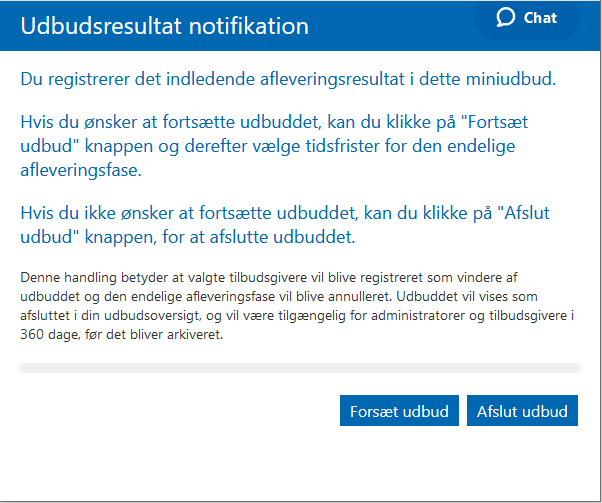This screenshot has height=503, width=602.
Task: Click "knappen, for at afslutte udbuddet." text
Action: [220, 237]
